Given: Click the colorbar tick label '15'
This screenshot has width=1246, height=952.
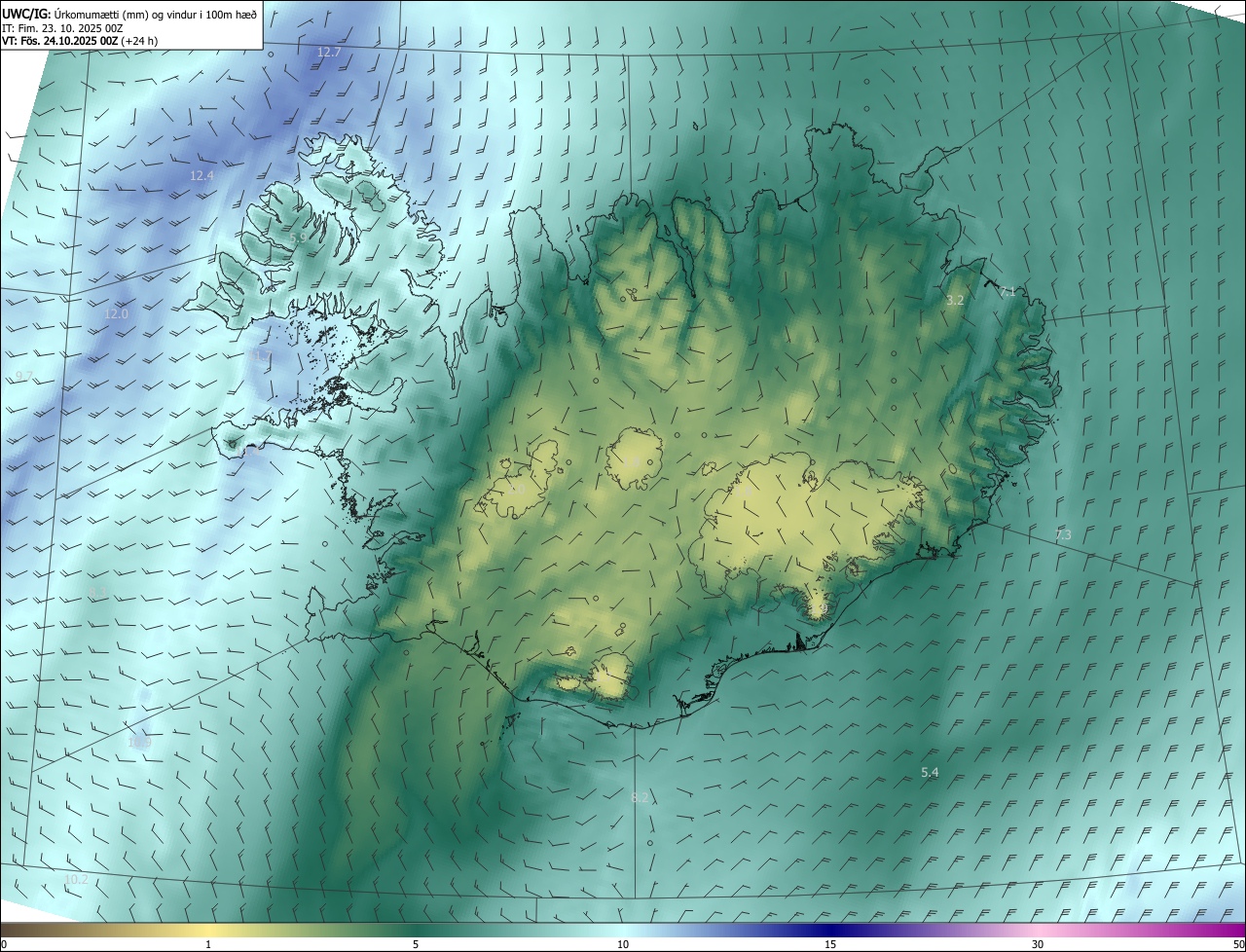Looking at the screenshot, I should (830, 944).
